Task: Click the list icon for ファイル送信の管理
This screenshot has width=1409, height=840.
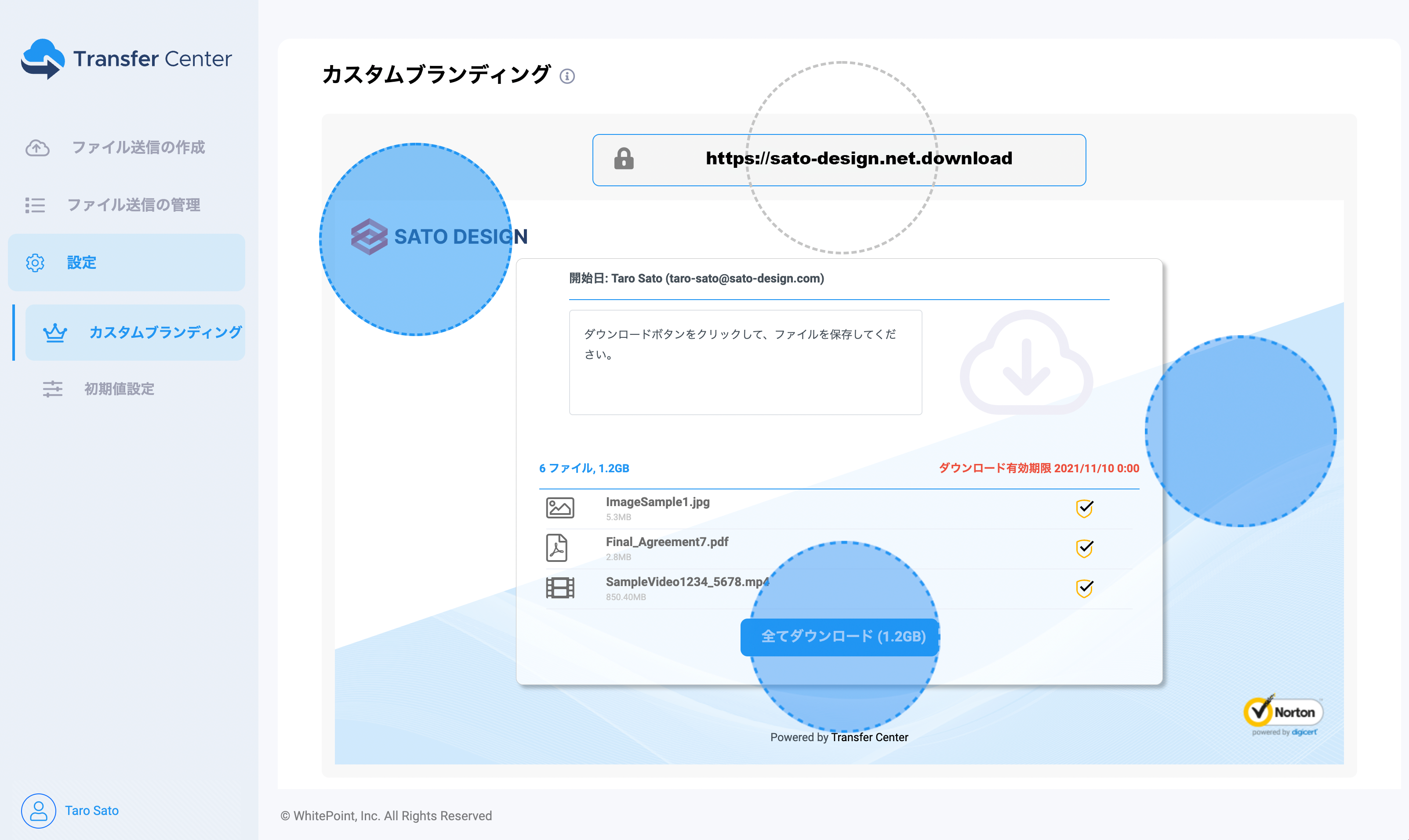Action: coord(35,205)
